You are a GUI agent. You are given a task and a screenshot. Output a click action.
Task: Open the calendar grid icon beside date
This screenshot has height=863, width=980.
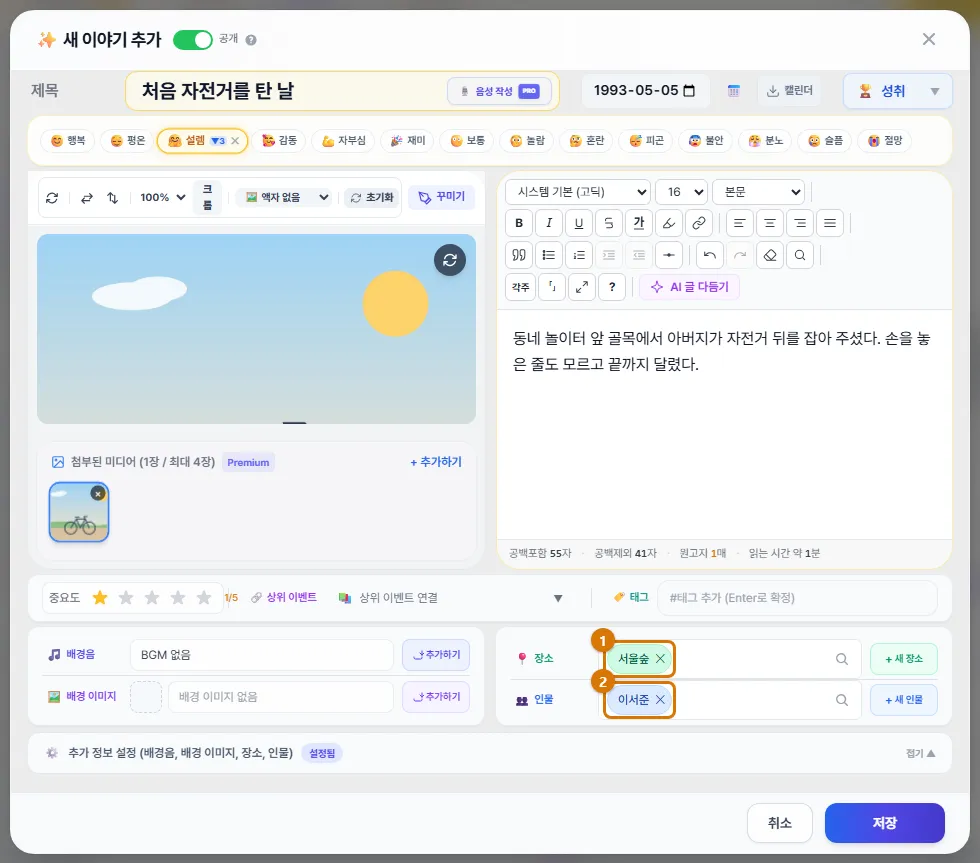pyautogui.click(x=734, y=91)
